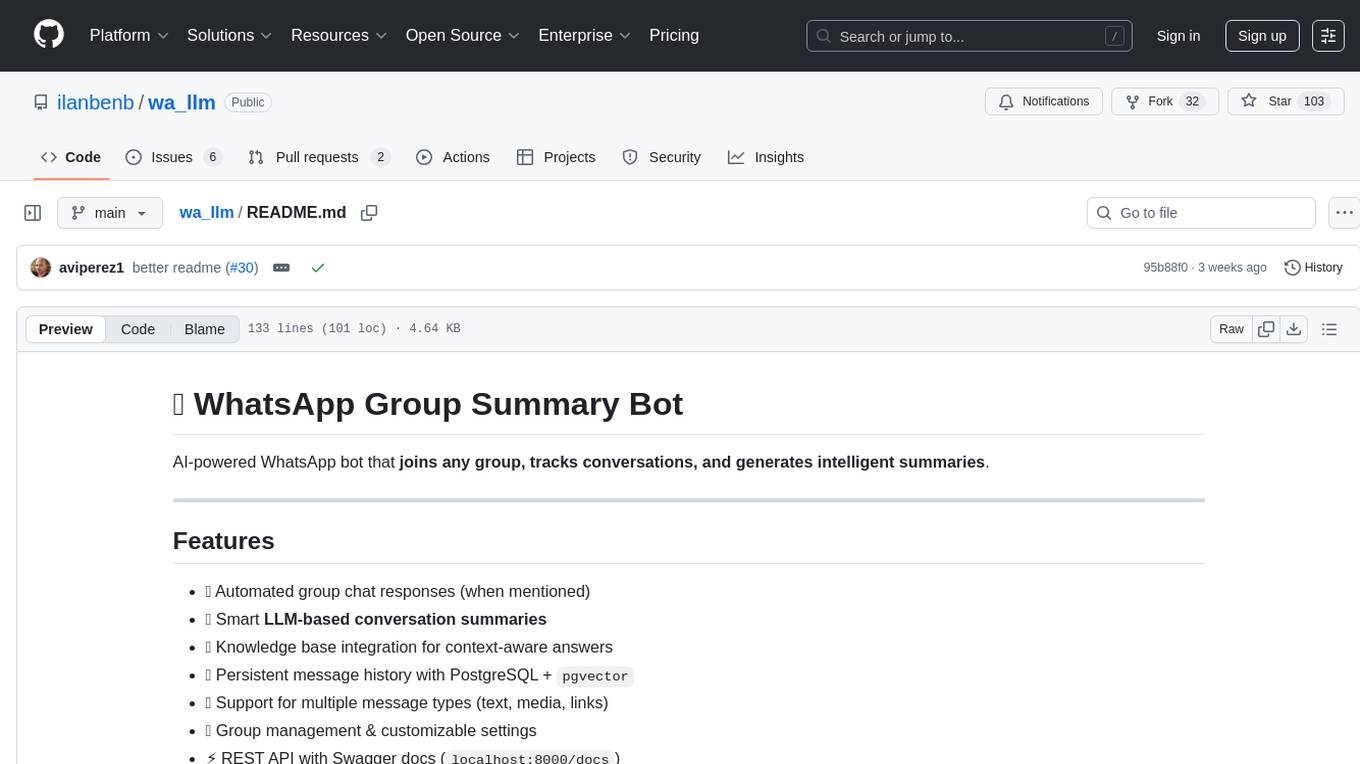Open the document outline icon
The height and width of the screenshot is (764, 1360).
pyautogui.click(x=1329, y=329)
